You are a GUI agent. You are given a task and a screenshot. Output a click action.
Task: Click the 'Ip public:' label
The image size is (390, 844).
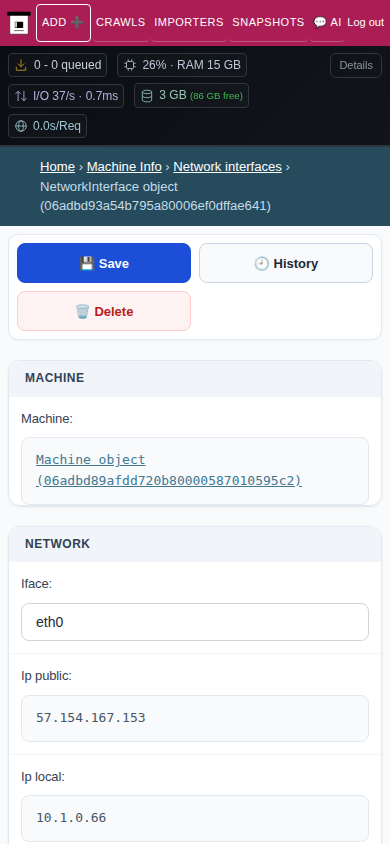(x=46, y=676)
